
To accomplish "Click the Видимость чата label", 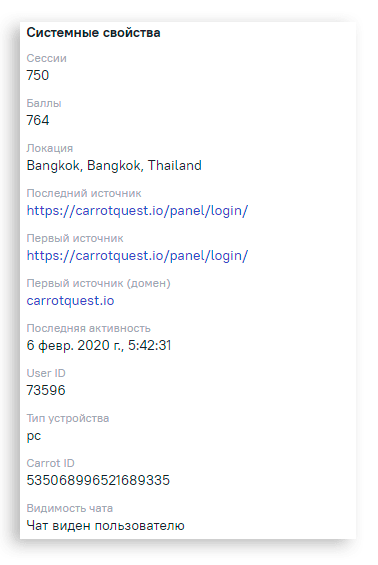I will tap(70, 508).
